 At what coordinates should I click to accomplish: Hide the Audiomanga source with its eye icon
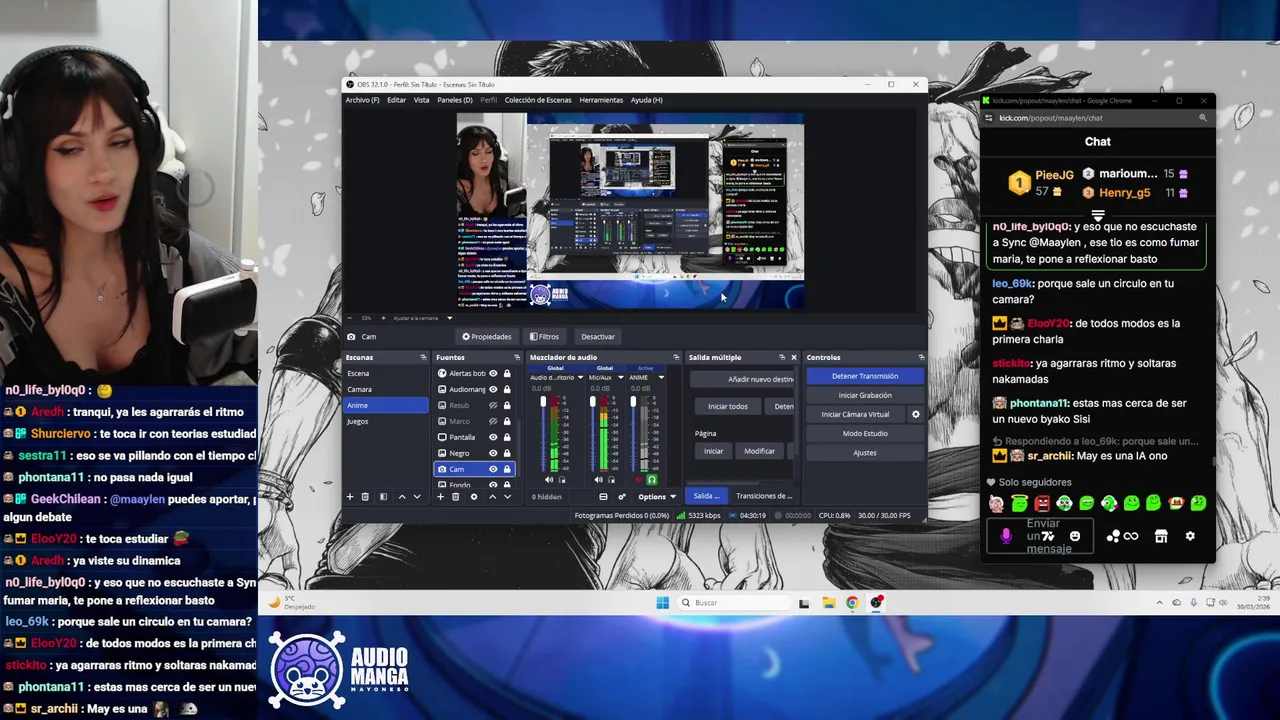(493, 389)
